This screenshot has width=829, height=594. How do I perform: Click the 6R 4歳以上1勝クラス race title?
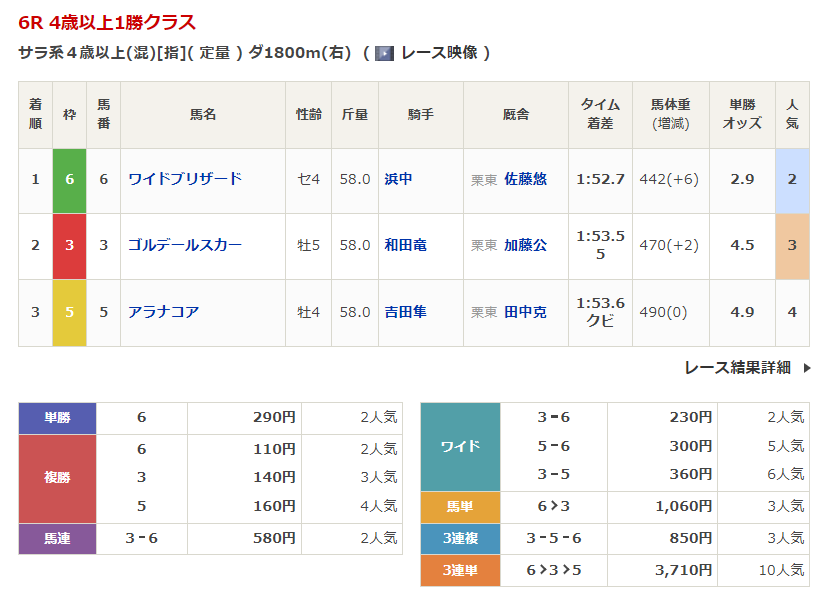(107, 22)
